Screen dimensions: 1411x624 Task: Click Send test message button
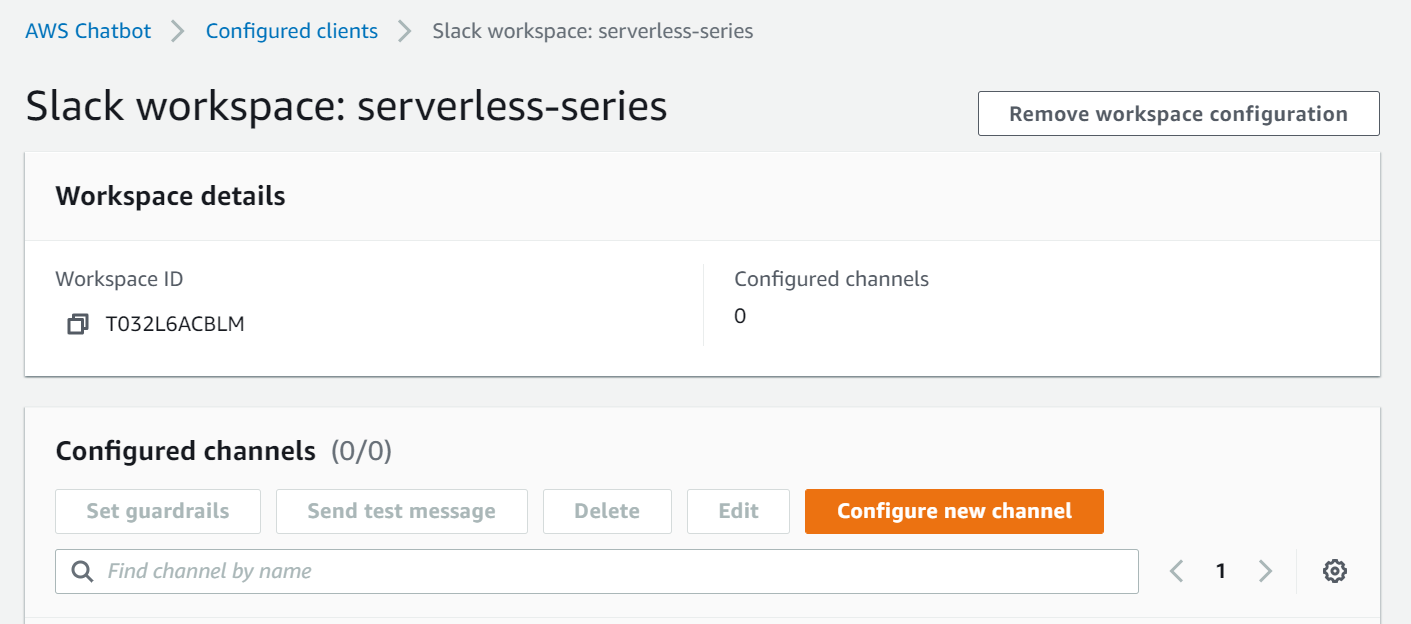401,511
